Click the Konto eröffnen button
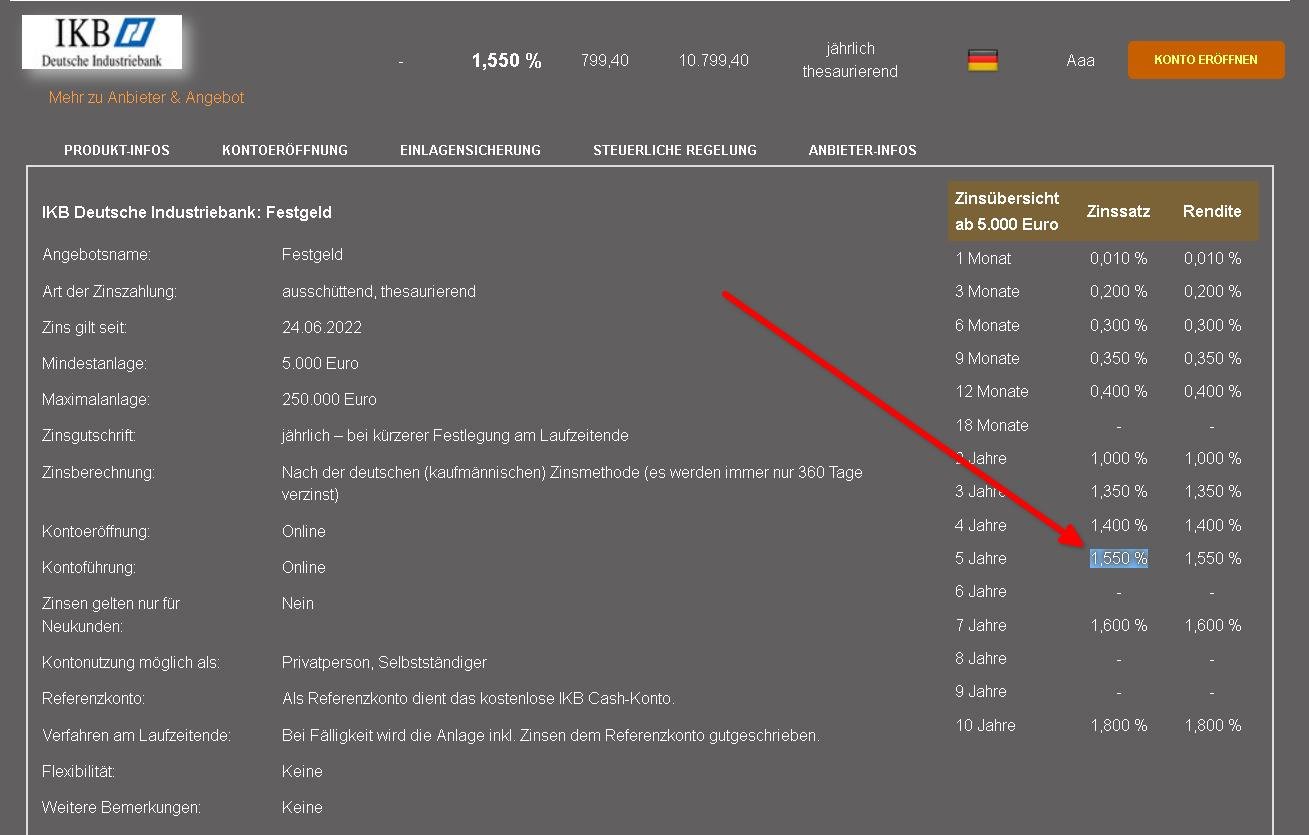 [1206, 60]
